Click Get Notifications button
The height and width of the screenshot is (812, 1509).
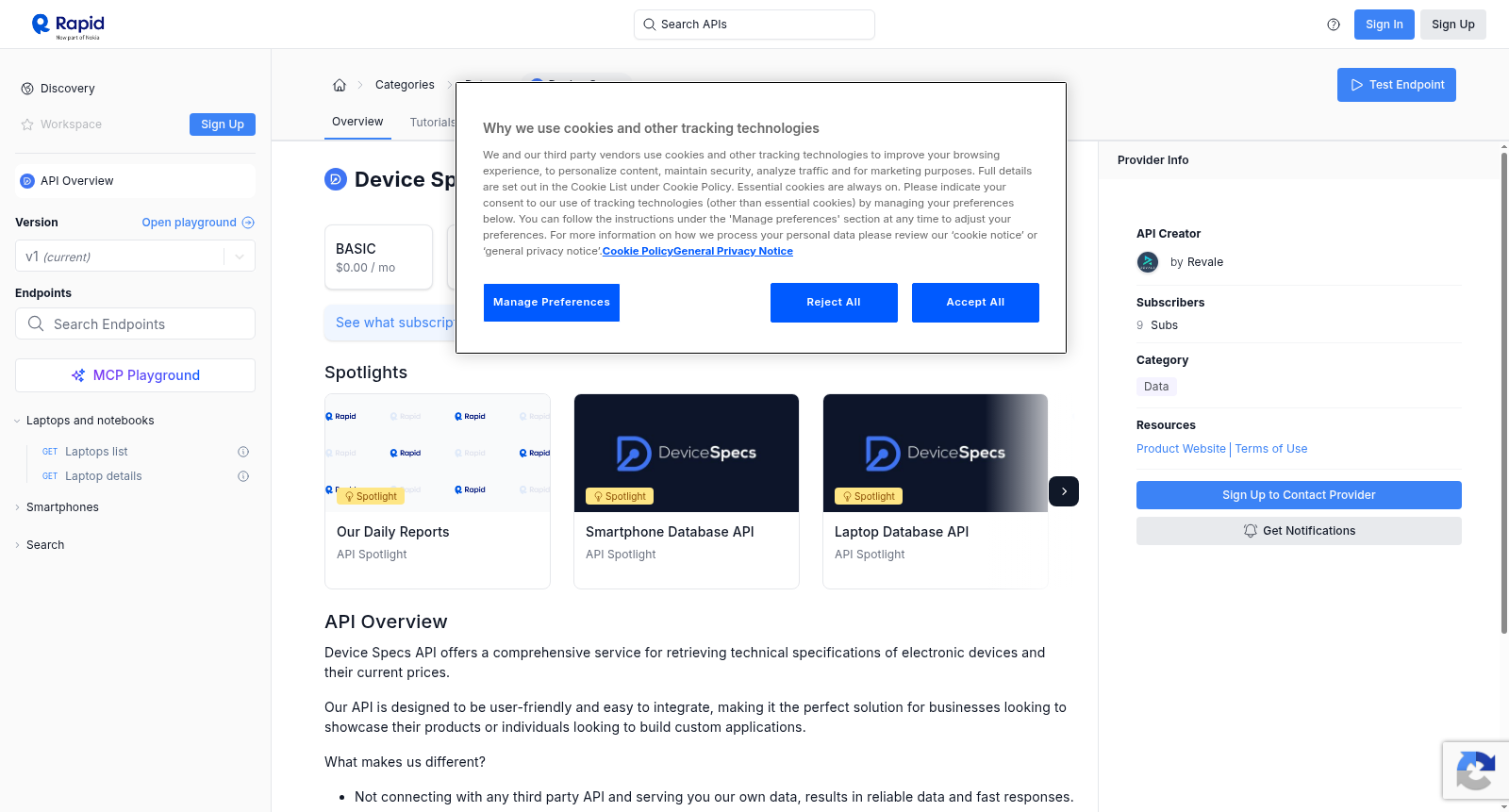[1299, 531]
